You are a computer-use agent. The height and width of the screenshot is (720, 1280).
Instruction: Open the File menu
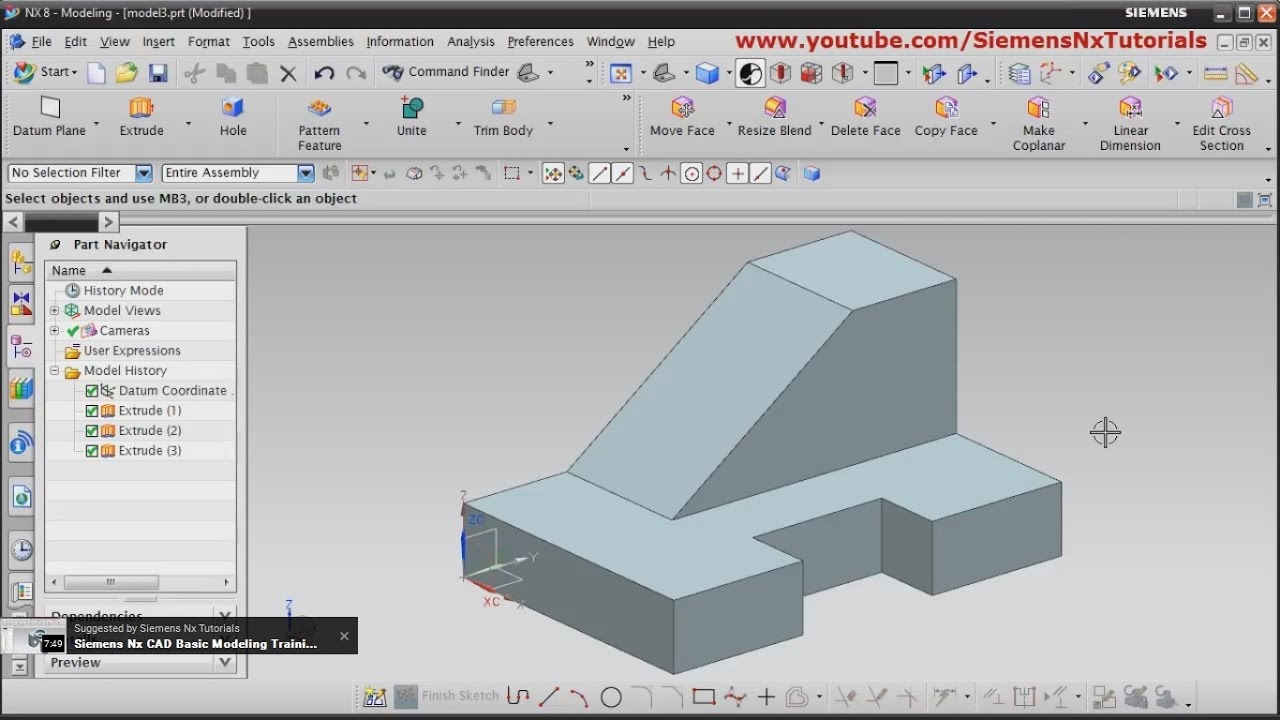[41, 42]
